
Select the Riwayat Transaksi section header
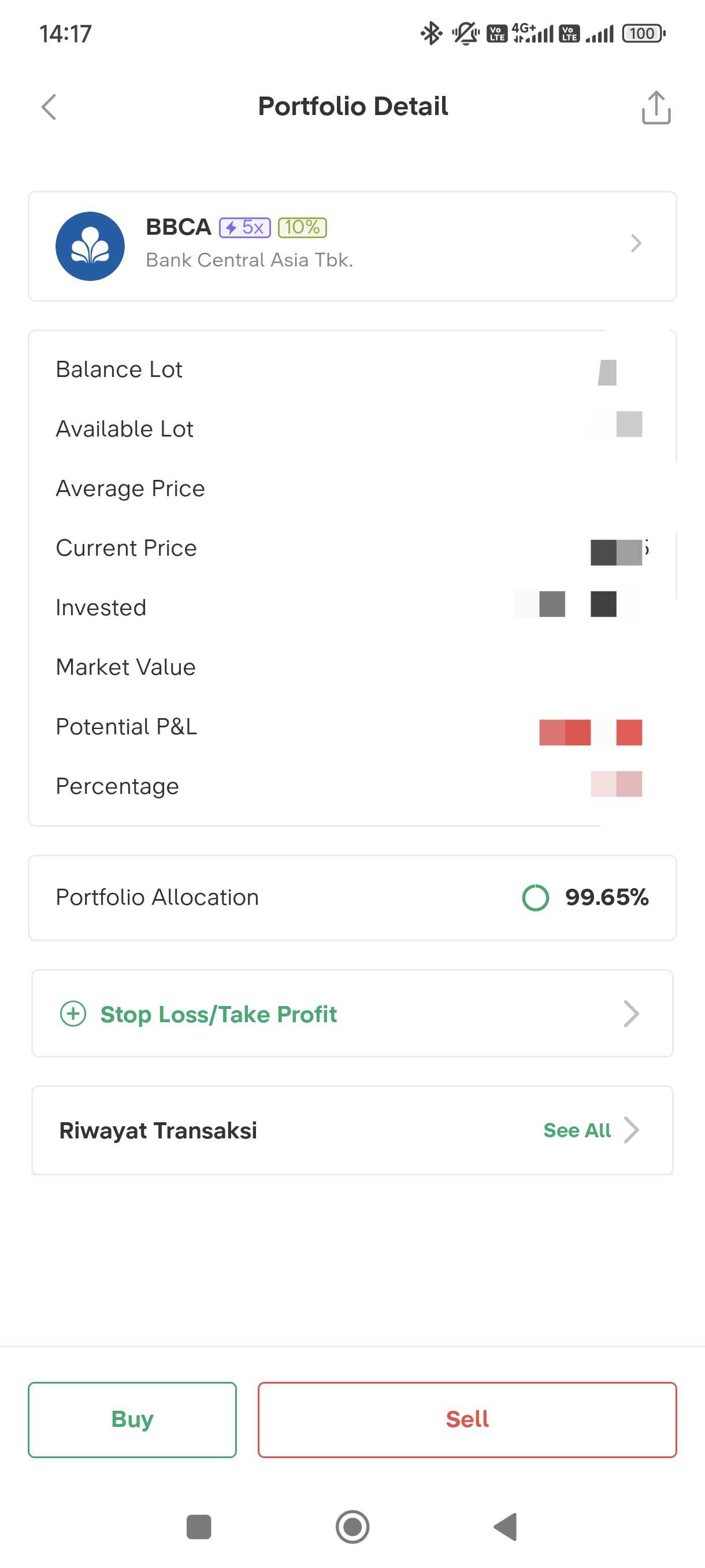[x=158, y=1130]
